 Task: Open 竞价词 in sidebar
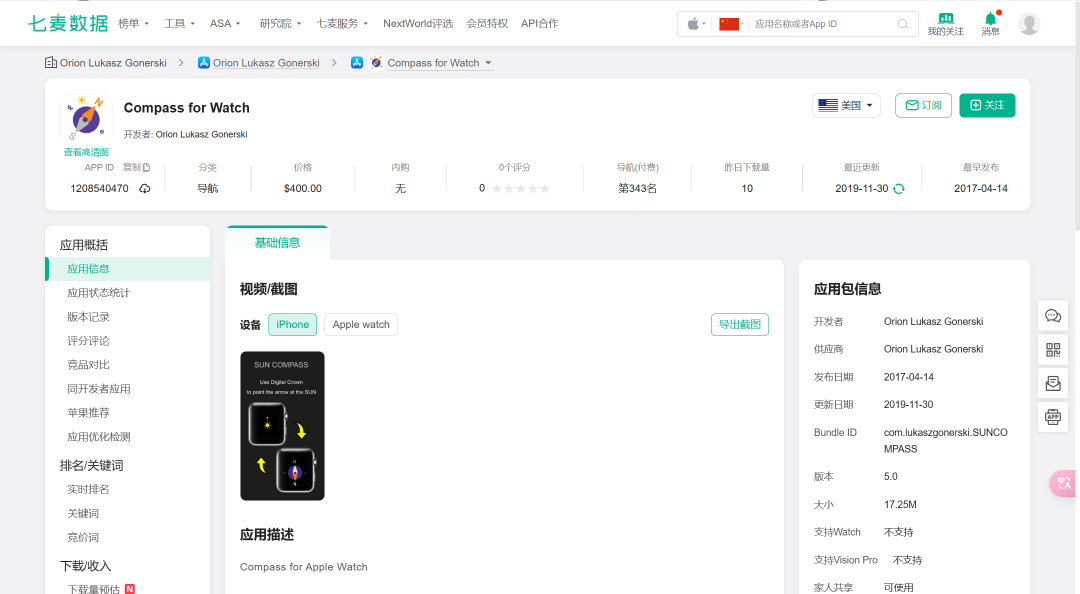(x=83, y=537)
